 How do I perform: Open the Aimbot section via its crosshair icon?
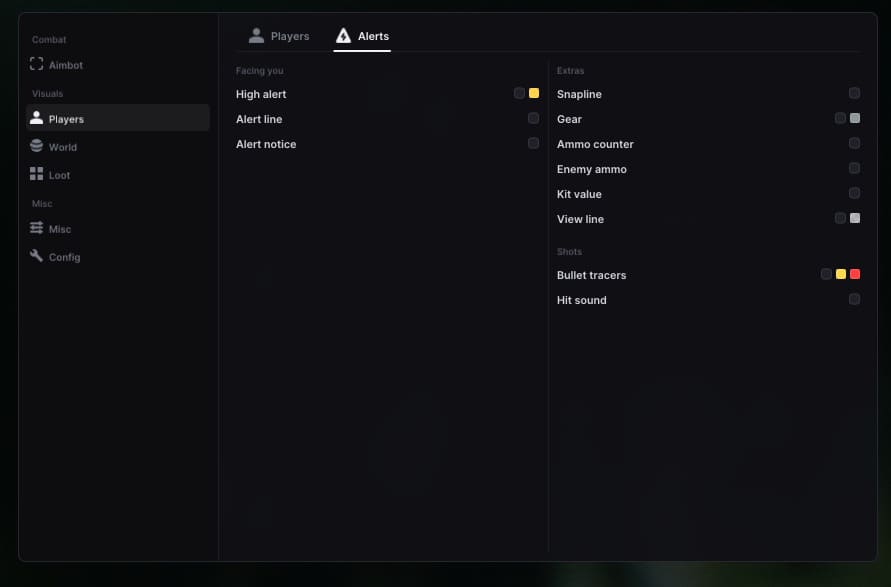point(36,64)
